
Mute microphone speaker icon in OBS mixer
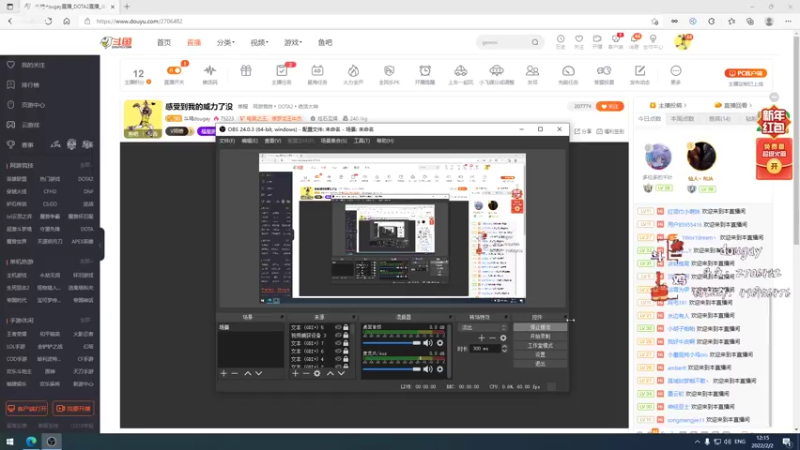pos(428,369)
